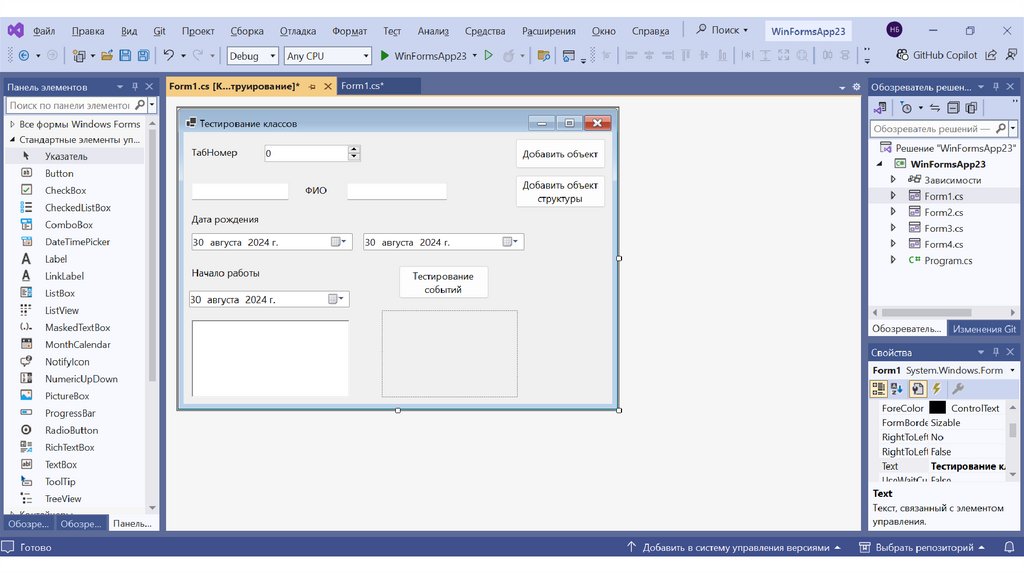
Task: Open the GitHub Copilot icon
Action: [903, 55]
